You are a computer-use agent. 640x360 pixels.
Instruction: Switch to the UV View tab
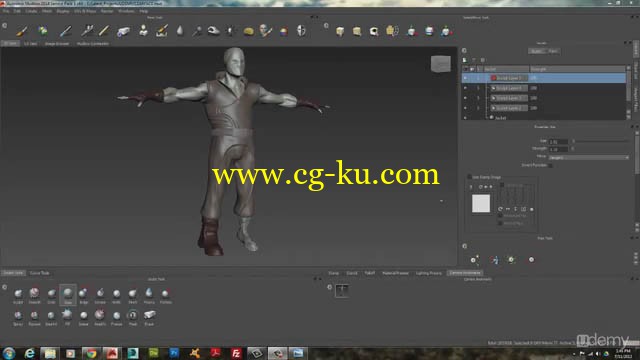click(30, 43)
